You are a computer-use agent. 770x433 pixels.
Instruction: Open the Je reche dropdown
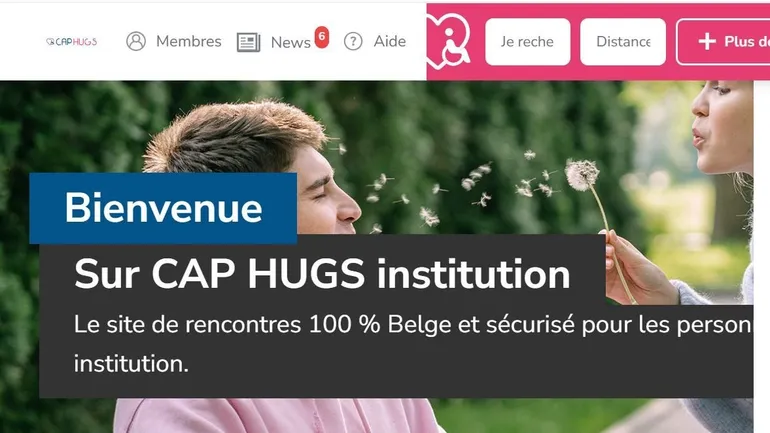coord(527,42)
